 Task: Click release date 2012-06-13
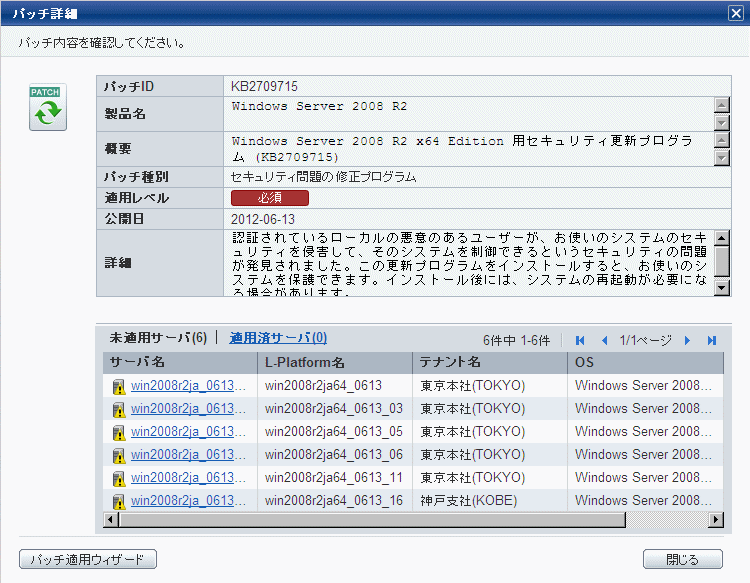click(263, 219)
